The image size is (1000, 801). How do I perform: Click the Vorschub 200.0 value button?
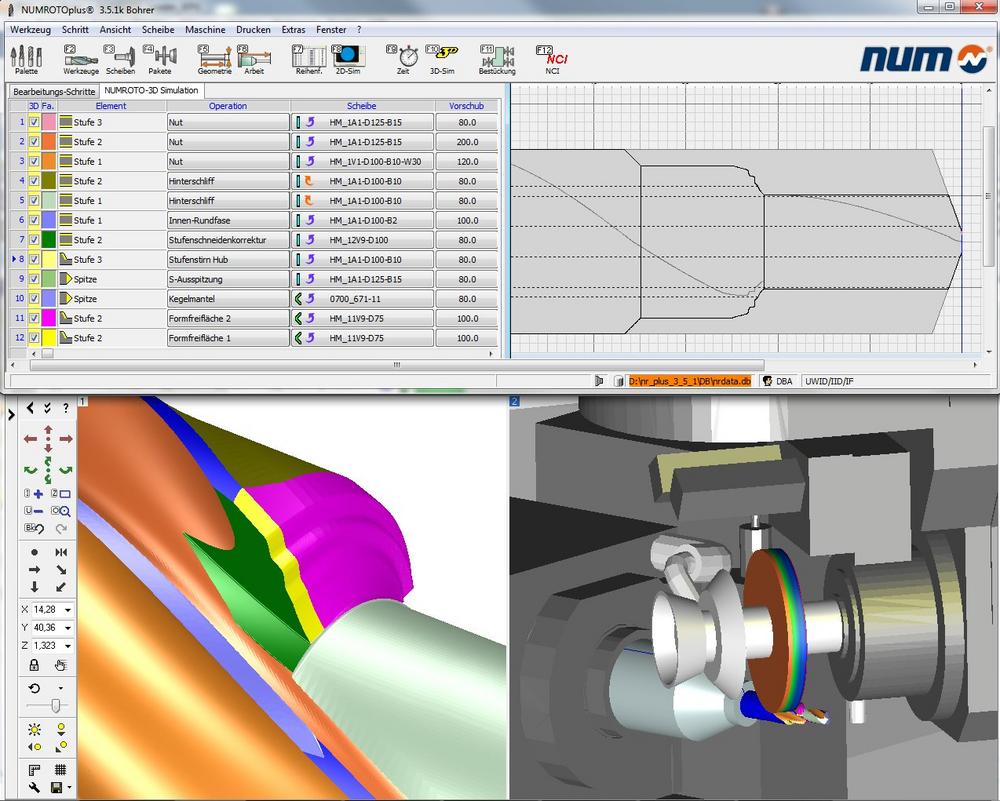click(x=467, y=142)
